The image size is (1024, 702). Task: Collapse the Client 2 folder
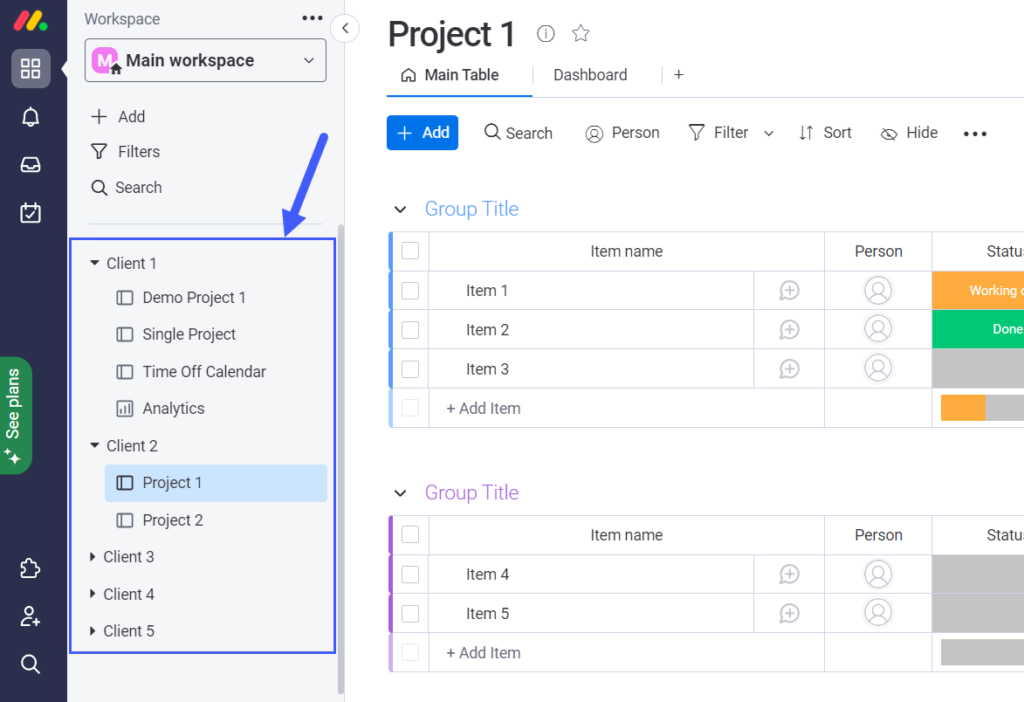click(x=95, y=445)
